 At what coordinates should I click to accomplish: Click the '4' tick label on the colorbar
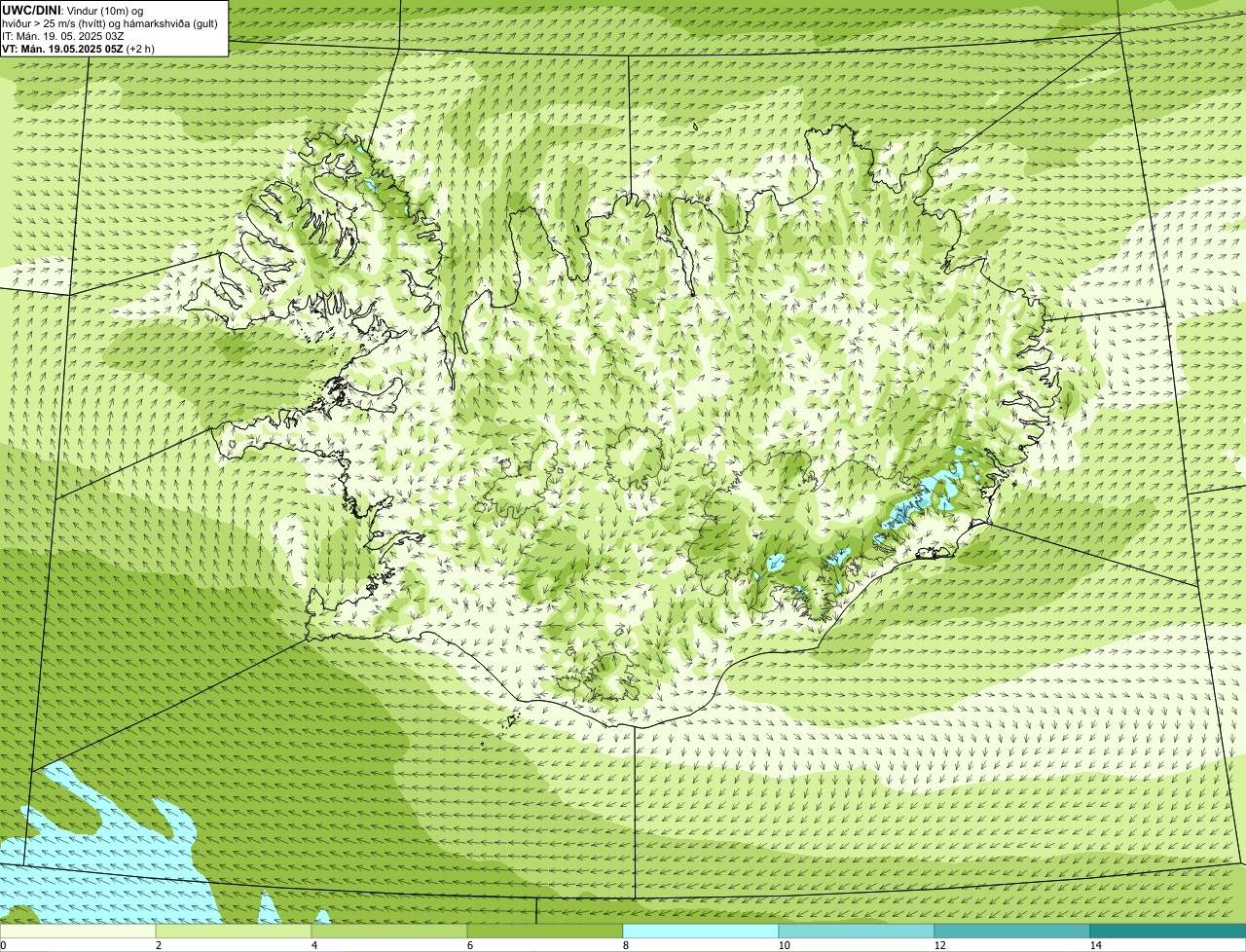(313, 945)
